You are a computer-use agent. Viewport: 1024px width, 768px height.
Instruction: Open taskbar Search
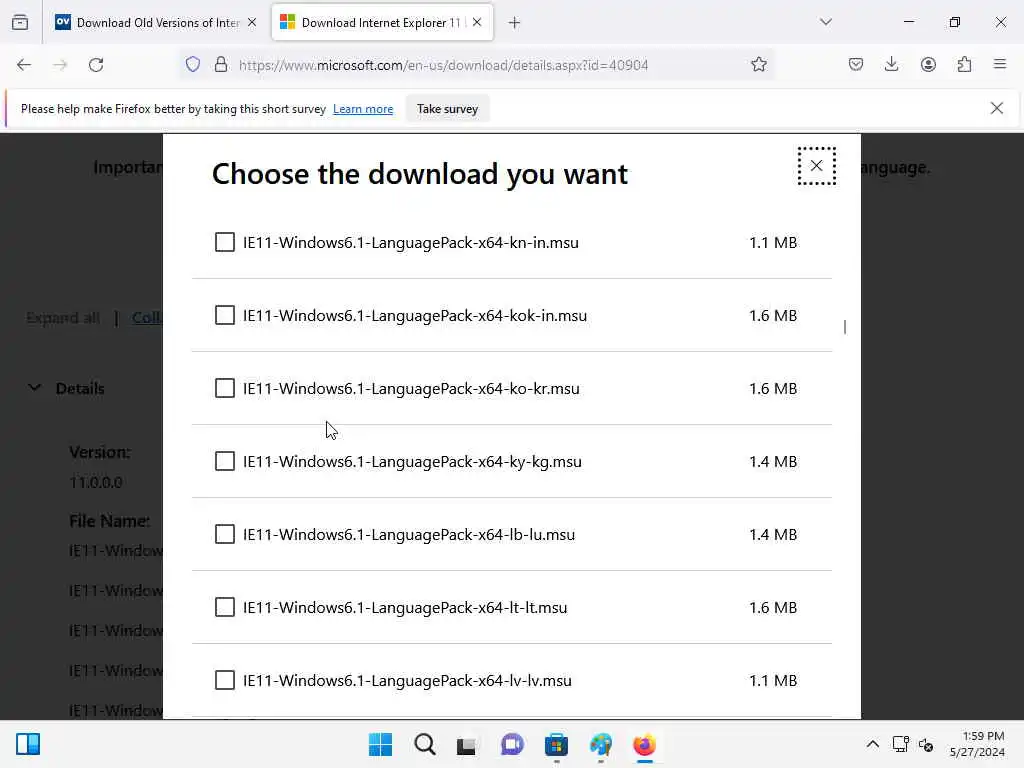pyautogui.click(x=424, y=744)
